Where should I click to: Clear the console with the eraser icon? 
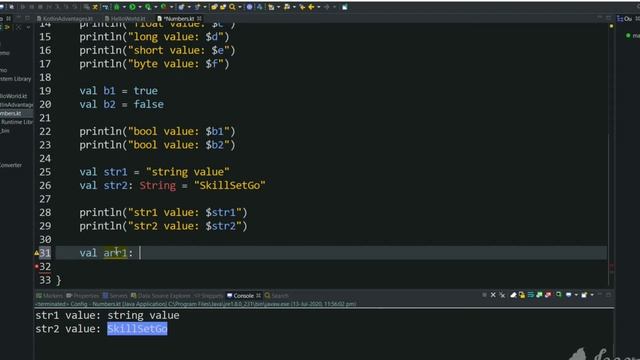coord(513,295)
